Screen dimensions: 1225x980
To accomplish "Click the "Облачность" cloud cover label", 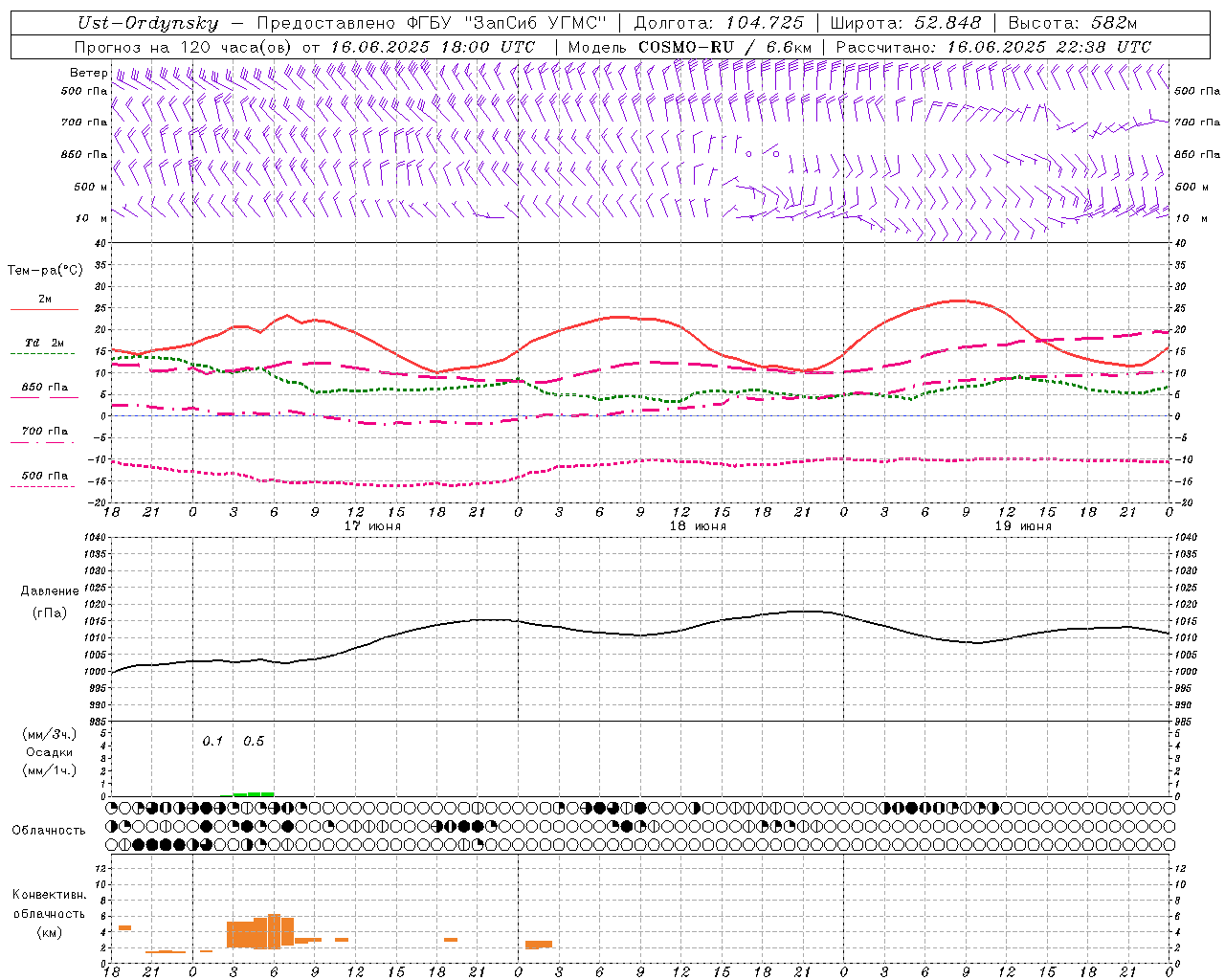I will 49,831.
